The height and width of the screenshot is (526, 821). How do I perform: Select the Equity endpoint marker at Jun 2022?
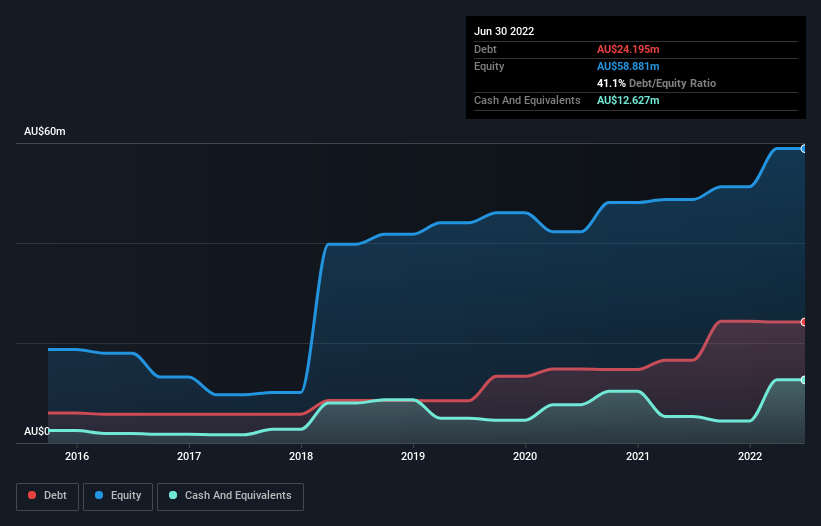(804, 149)
